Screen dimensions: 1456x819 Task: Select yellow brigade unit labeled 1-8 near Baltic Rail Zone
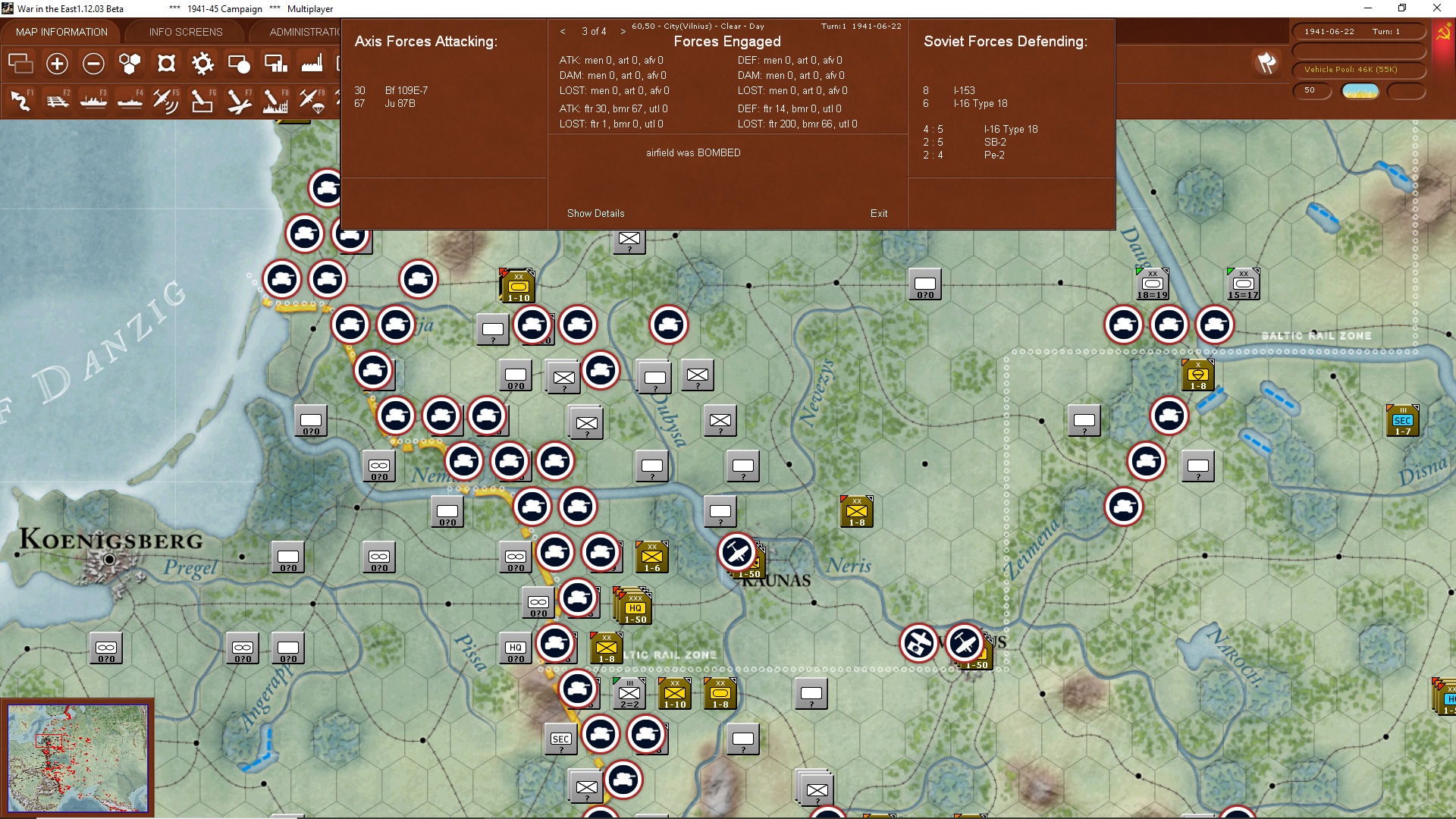pyautogui.click(x=1197, y=375)
